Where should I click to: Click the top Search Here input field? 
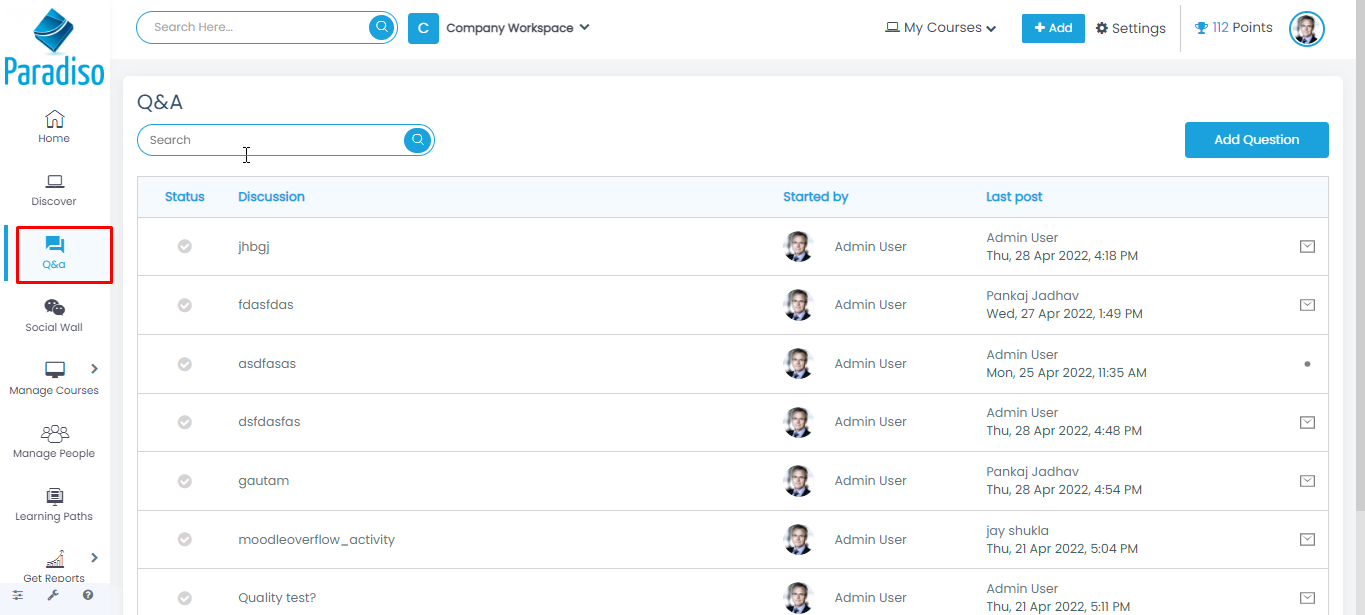255,27
